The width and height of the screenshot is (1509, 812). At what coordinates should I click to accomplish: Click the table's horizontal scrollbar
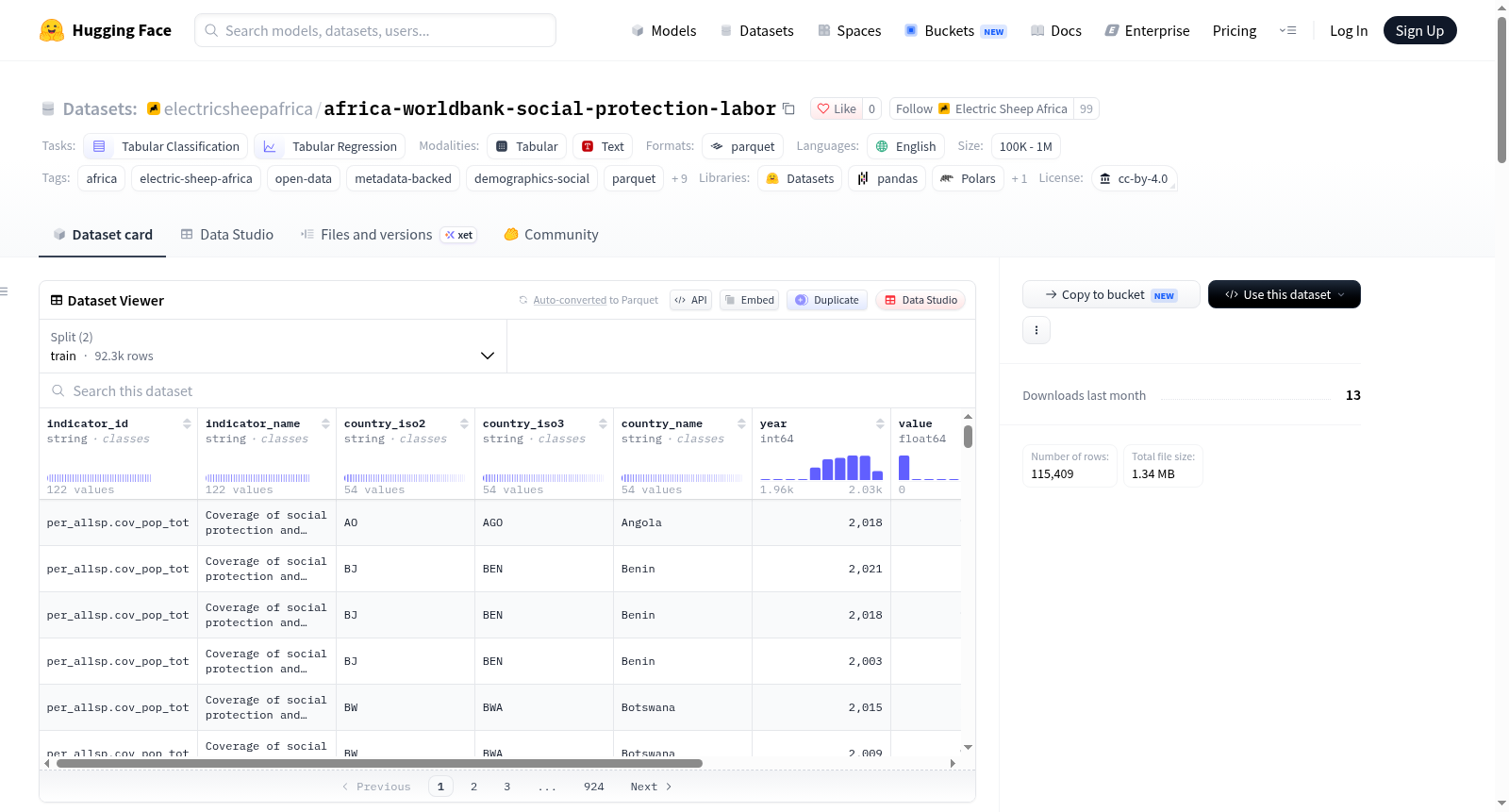380,763
